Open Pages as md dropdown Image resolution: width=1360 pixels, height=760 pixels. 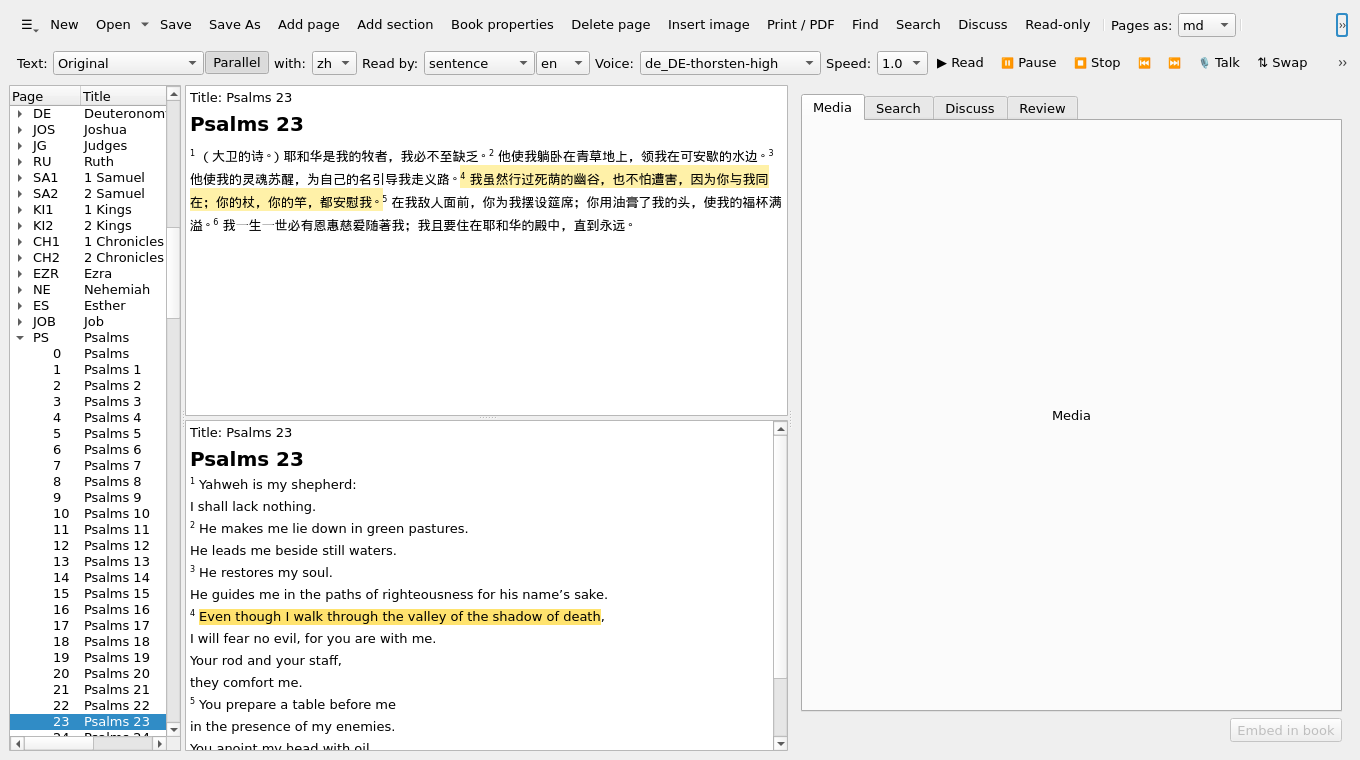pyautogui.click(x=1207, y=25)
